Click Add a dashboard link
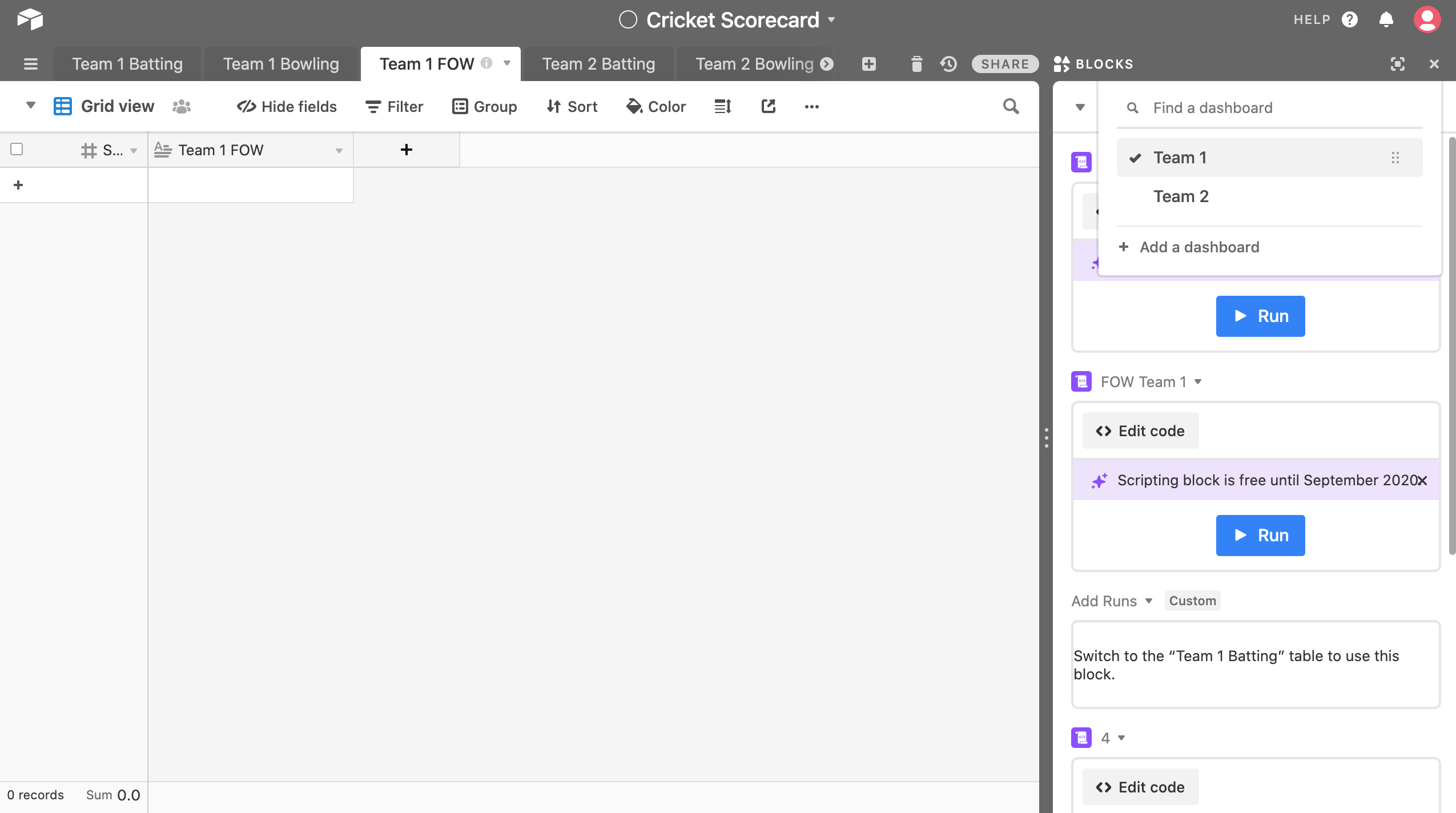1456x813 pixels. tap(1199, 247)
